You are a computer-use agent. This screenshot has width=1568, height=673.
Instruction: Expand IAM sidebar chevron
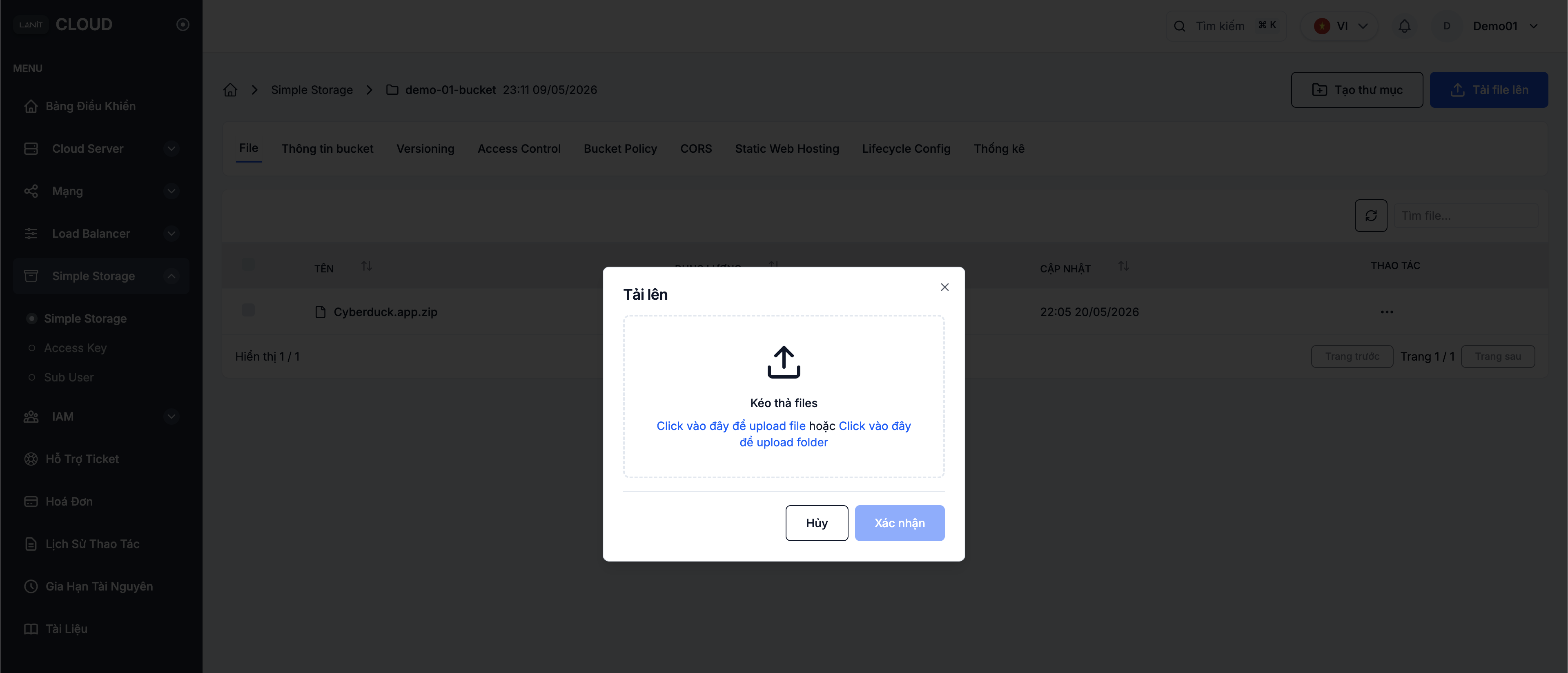[x=171, y=417]
